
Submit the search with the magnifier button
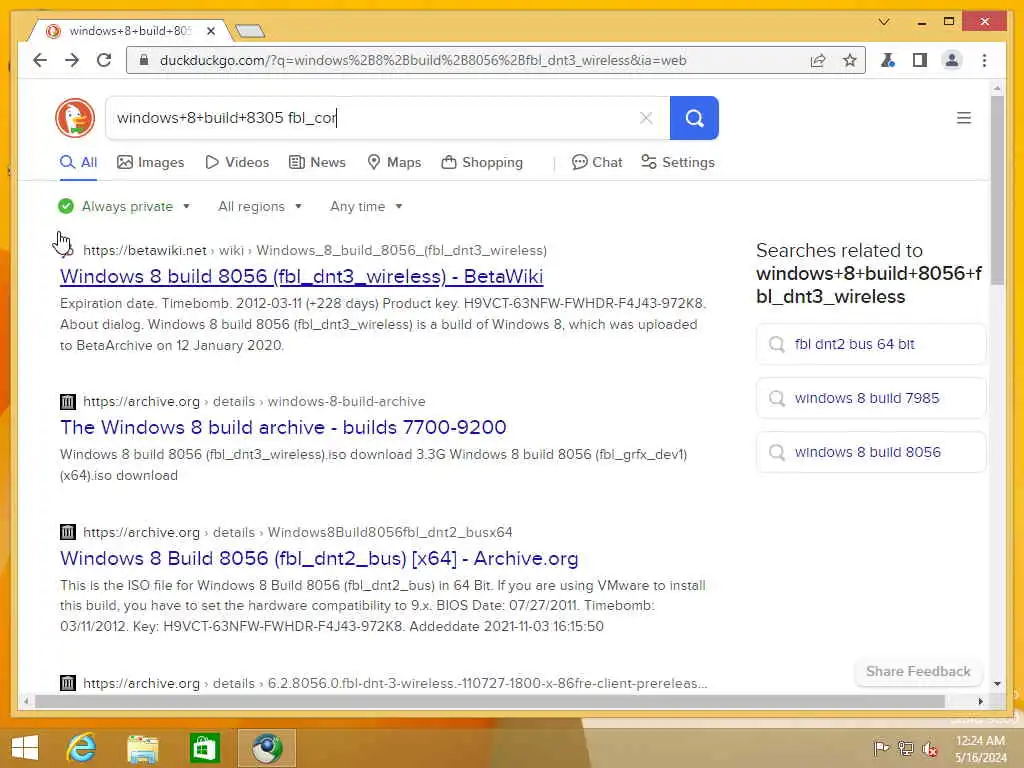(x=694, y=118)
